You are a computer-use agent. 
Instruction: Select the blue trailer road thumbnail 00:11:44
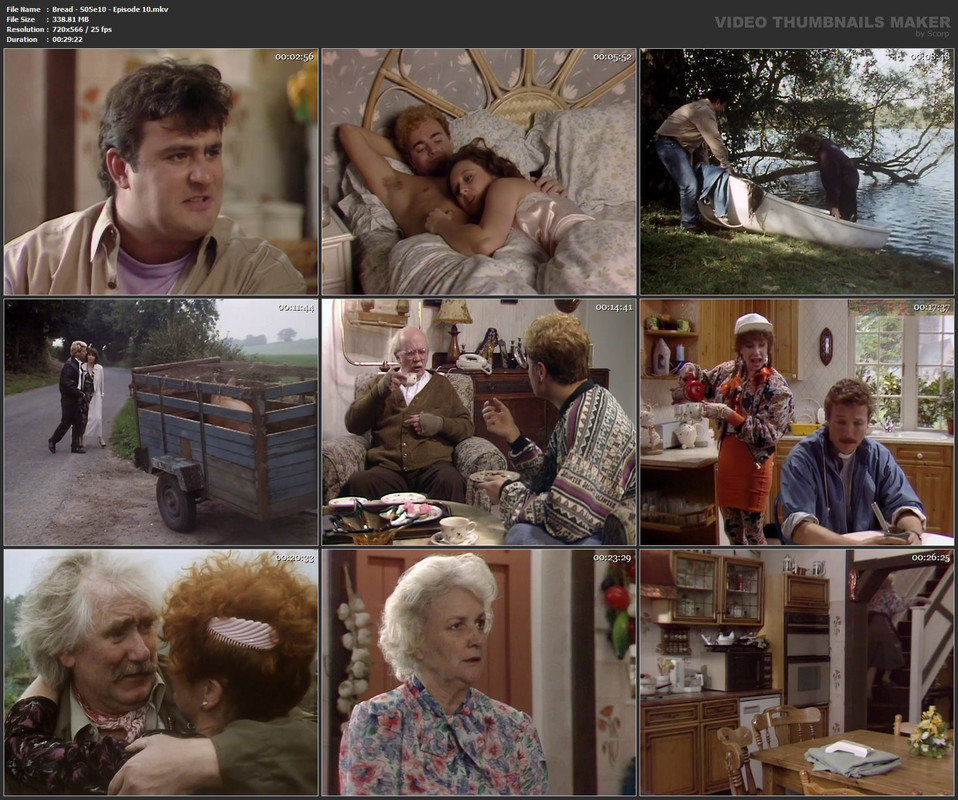click(x=161, y=422)
